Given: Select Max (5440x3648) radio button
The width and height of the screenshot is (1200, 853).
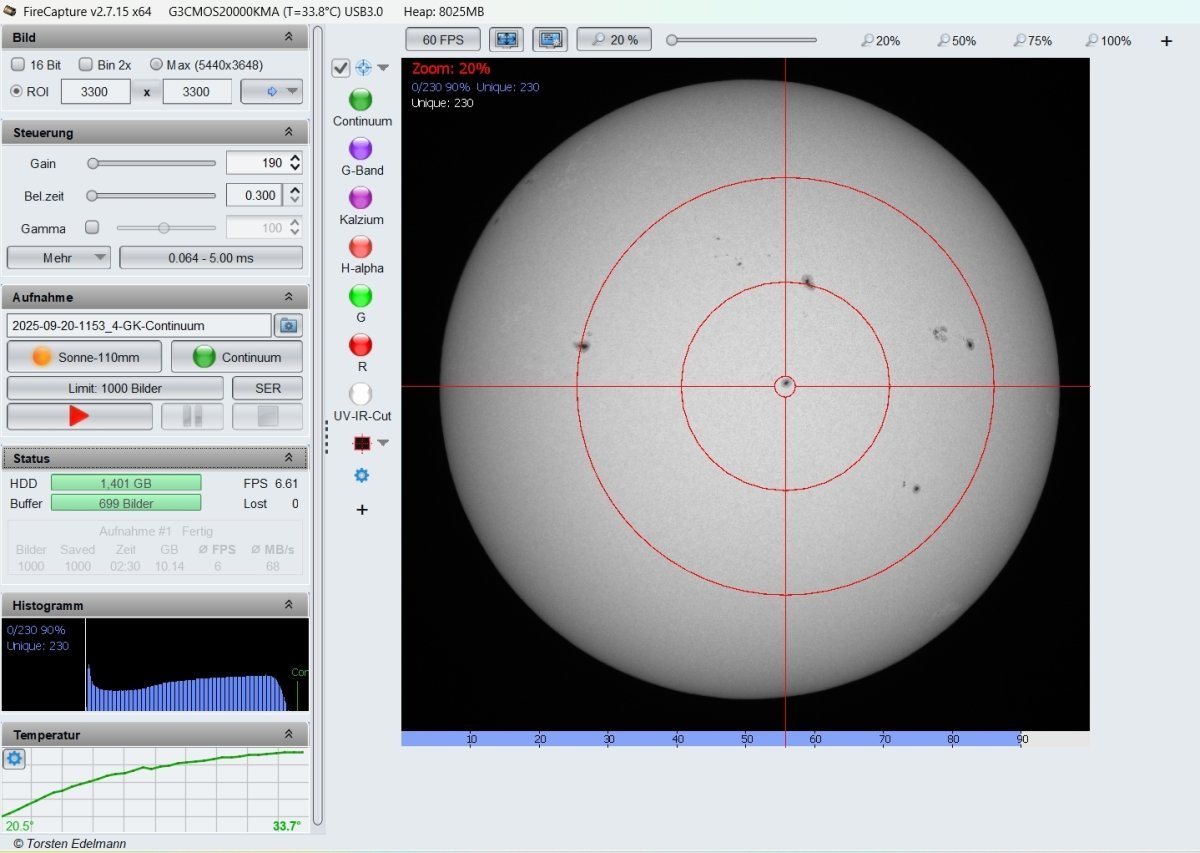Looking at the screenshot, I should click(x=156, y=64).
